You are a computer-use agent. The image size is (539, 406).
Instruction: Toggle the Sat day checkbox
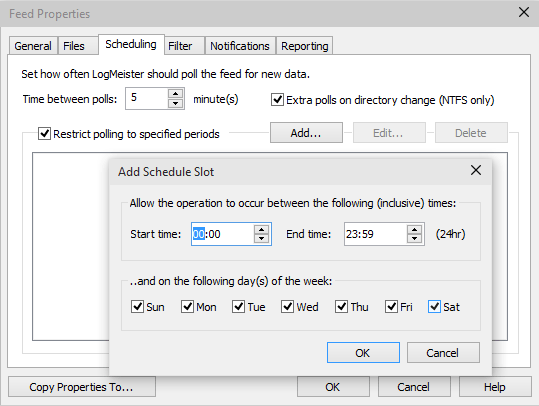coord(434,306)
